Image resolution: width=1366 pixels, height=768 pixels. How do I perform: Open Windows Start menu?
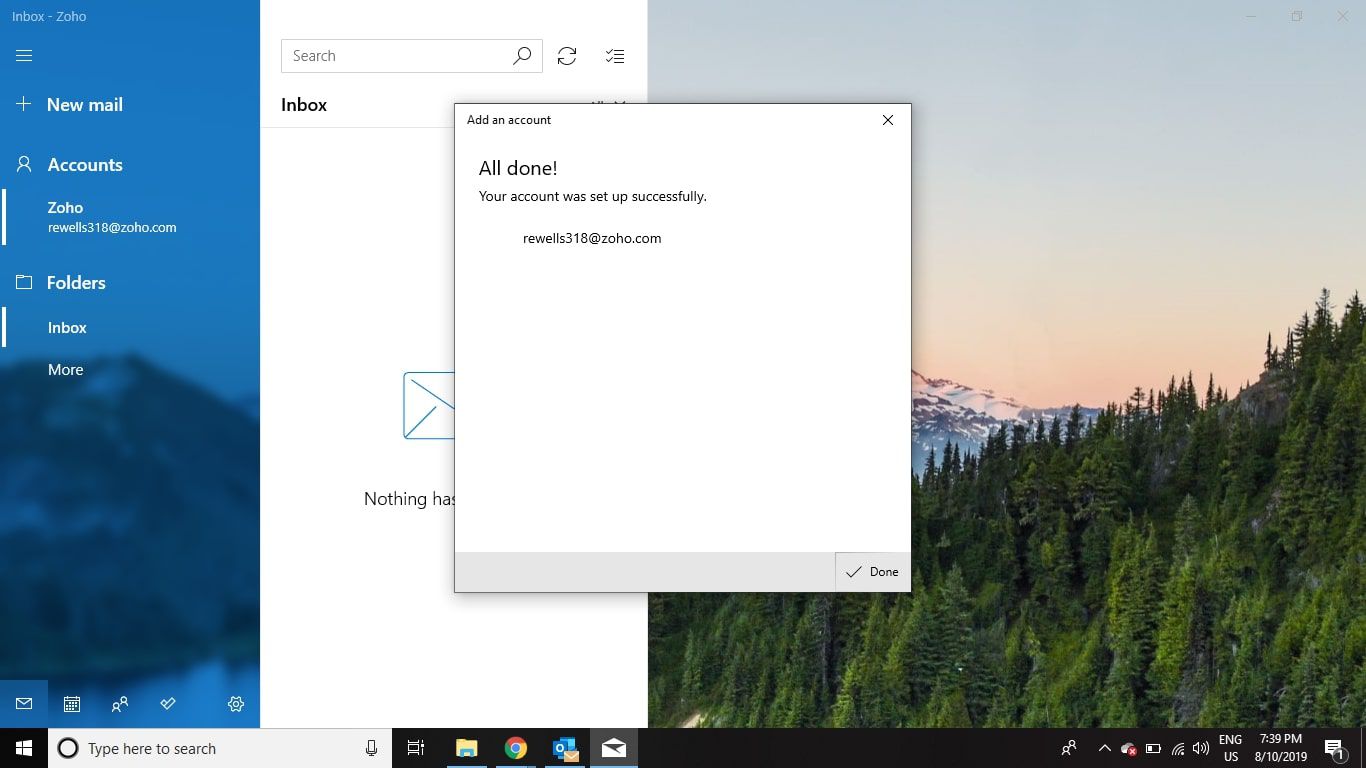[24, 748]
